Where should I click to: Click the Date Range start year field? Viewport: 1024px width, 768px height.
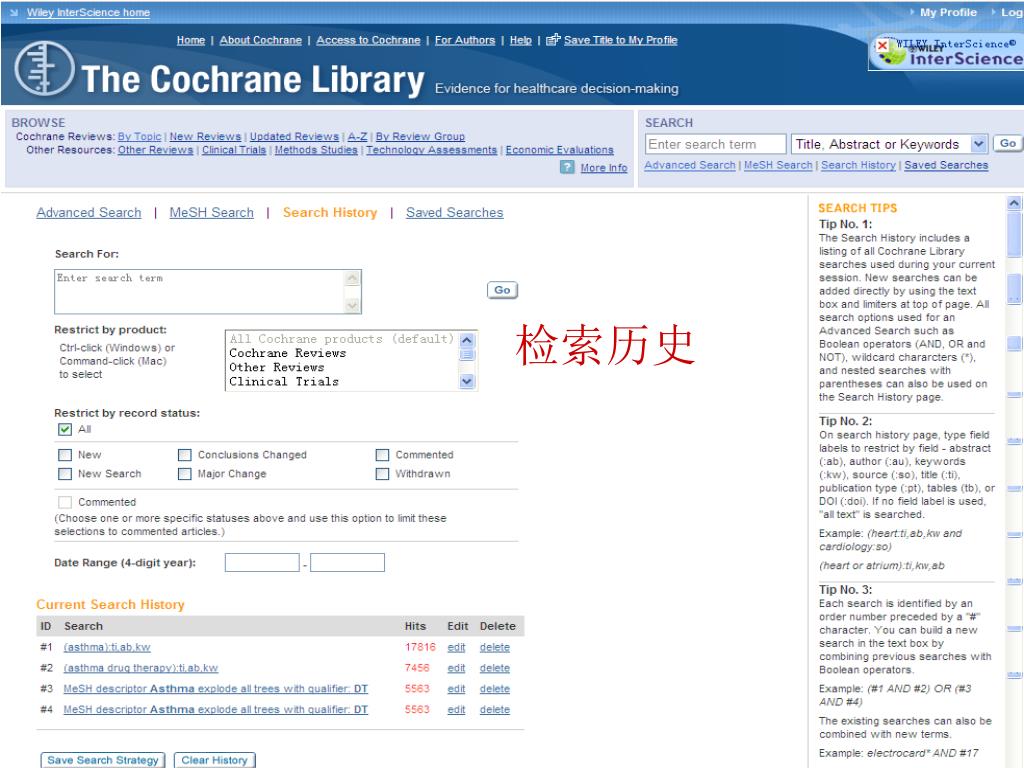(262, 562)
